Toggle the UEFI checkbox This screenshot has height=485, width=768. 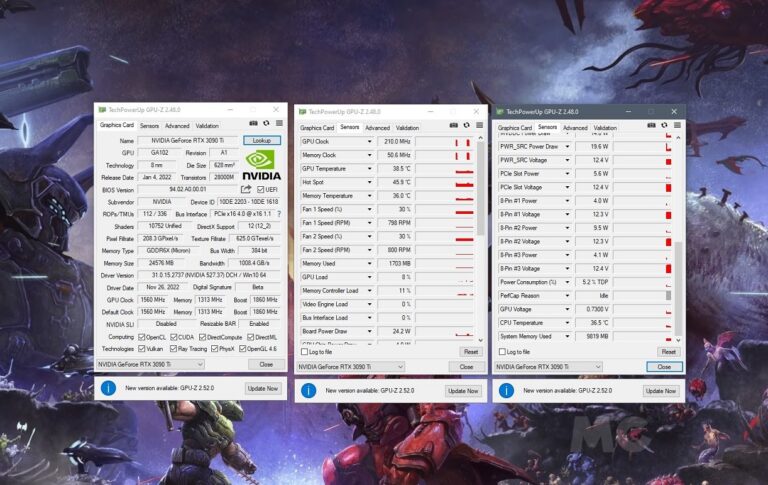pyautogui.click(x=259, y=189)
